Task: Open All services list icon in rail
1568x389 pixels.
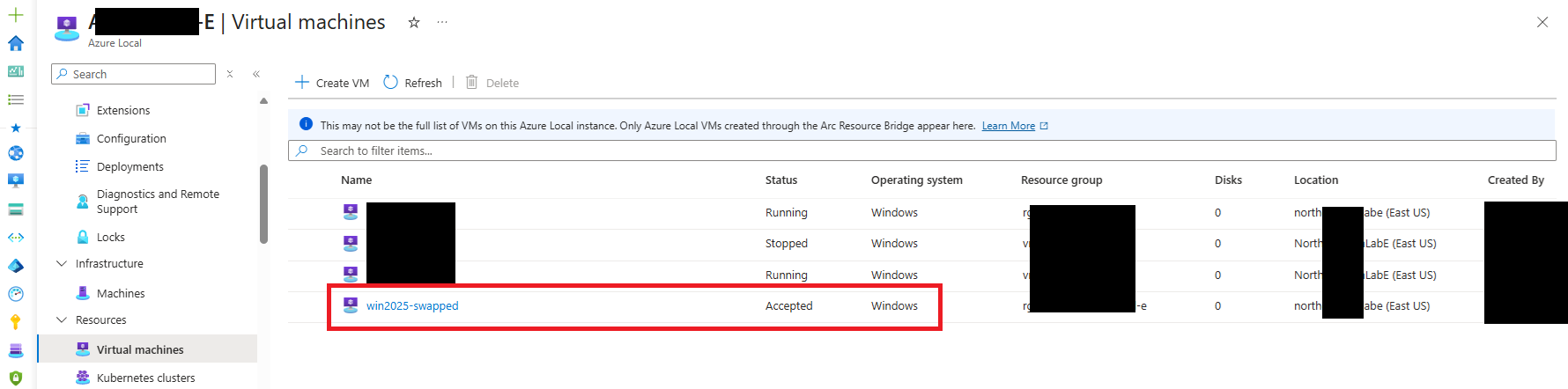Action: coord(16,99)
